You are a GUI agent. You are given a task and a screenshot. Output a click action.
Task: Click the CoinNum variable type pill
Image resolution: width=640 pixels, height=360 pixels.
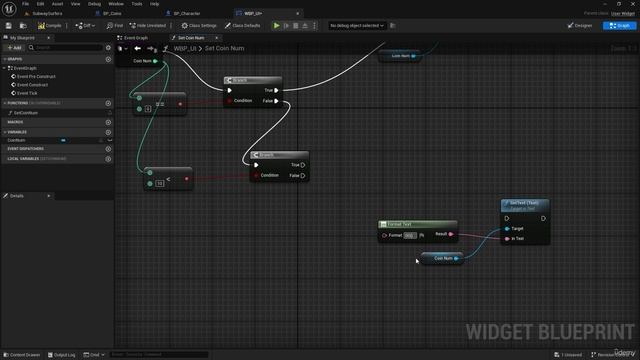coord(63,140)
